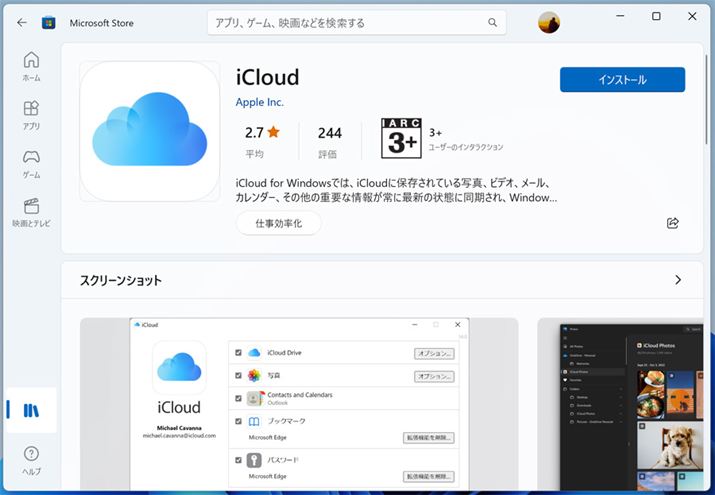Open the user profile avatar
The height and width of the screenshot is (495, 715).
(549, 22)
